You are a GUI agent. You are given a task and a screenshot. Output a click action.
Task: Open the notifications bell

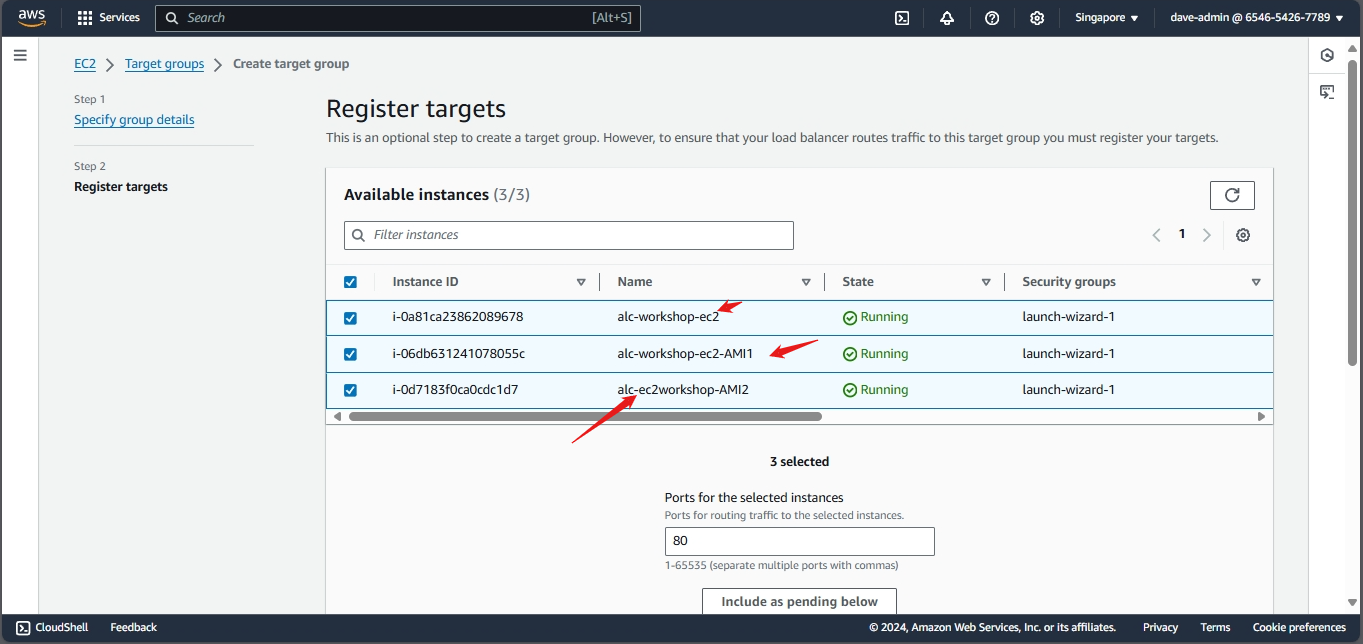coord(947,18)
